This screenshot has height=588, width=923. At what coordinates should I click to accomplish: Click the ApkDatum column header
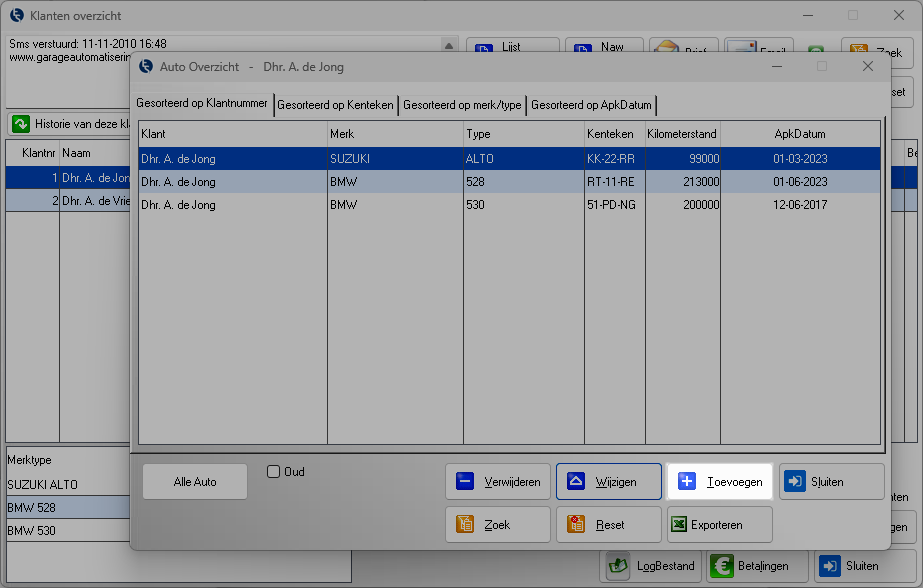pyautogui.click(x=799, y=134)
